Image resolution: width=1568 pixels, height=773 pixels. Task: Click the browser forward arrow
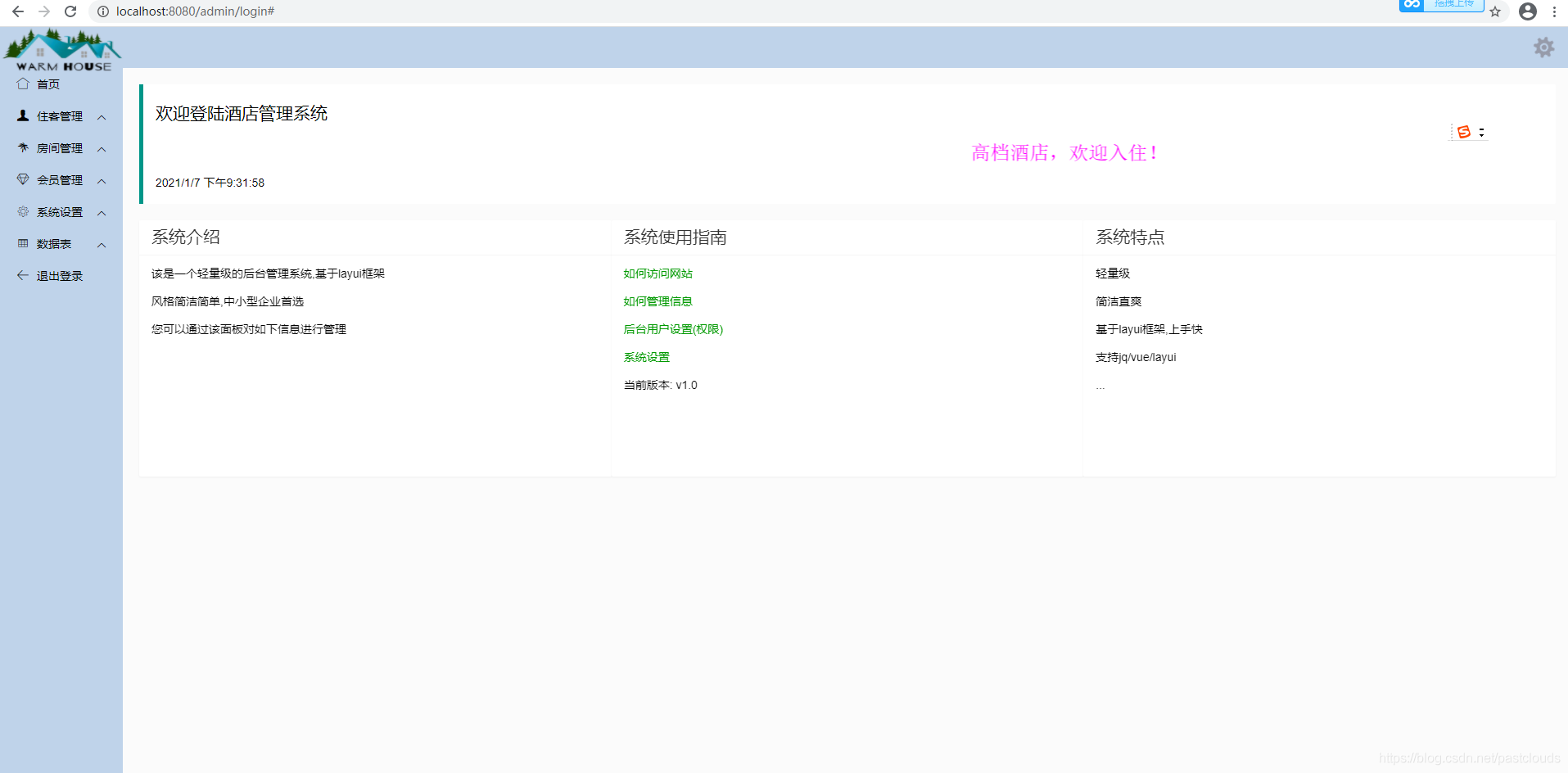click(x=44, y=11)
